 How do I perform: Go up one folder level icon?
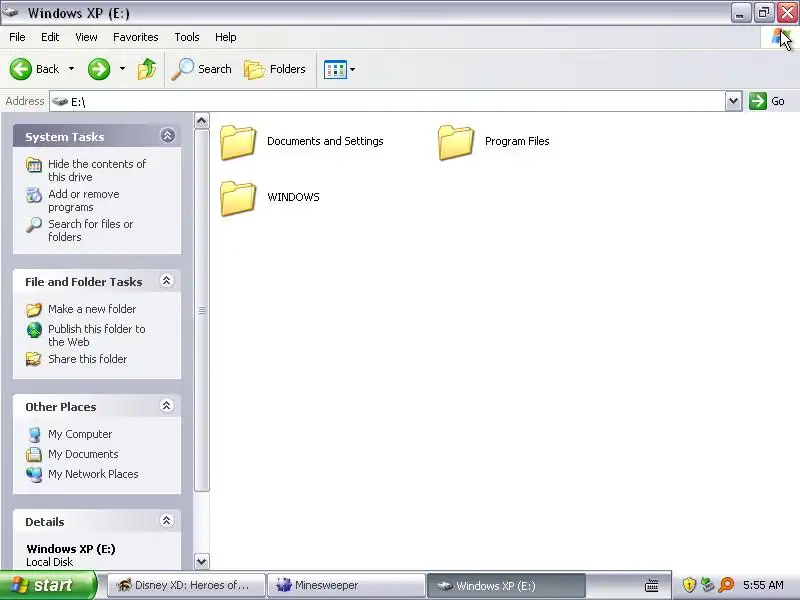147,69
